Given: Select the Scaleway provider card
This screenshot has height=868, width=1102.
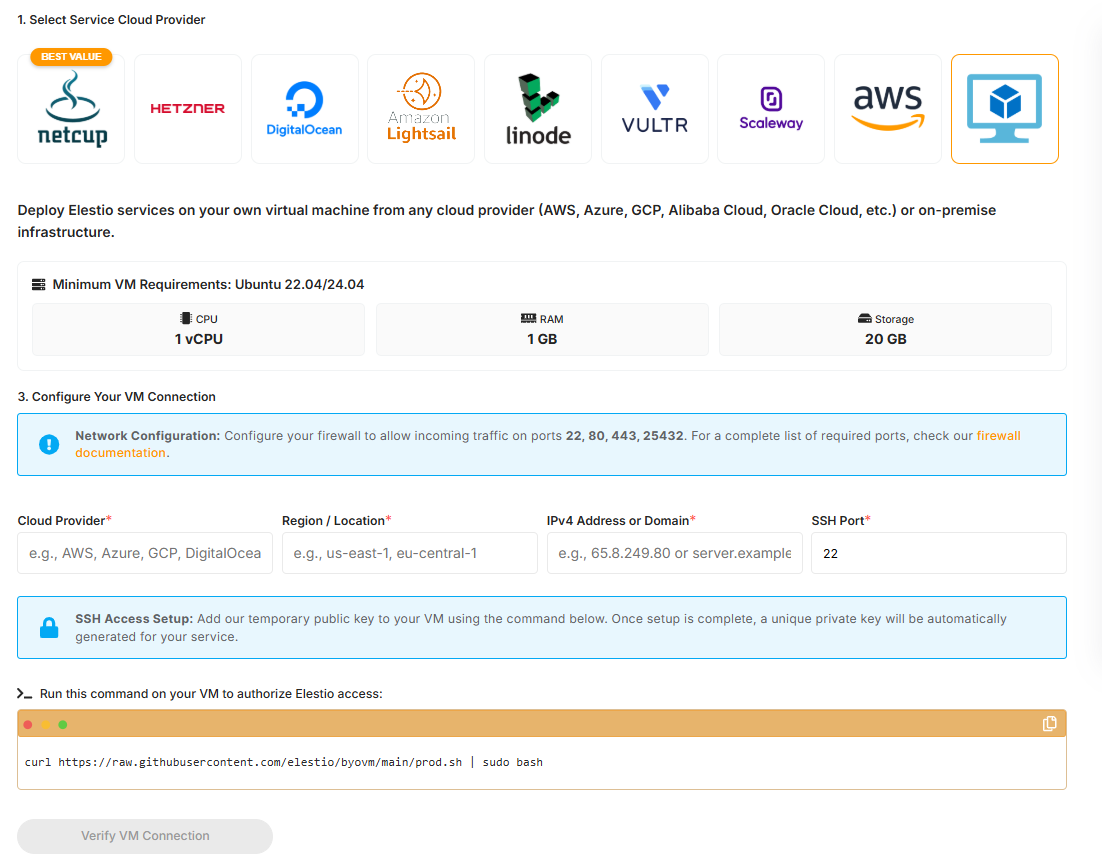Looking at the screenshot, I should (771, 108).
